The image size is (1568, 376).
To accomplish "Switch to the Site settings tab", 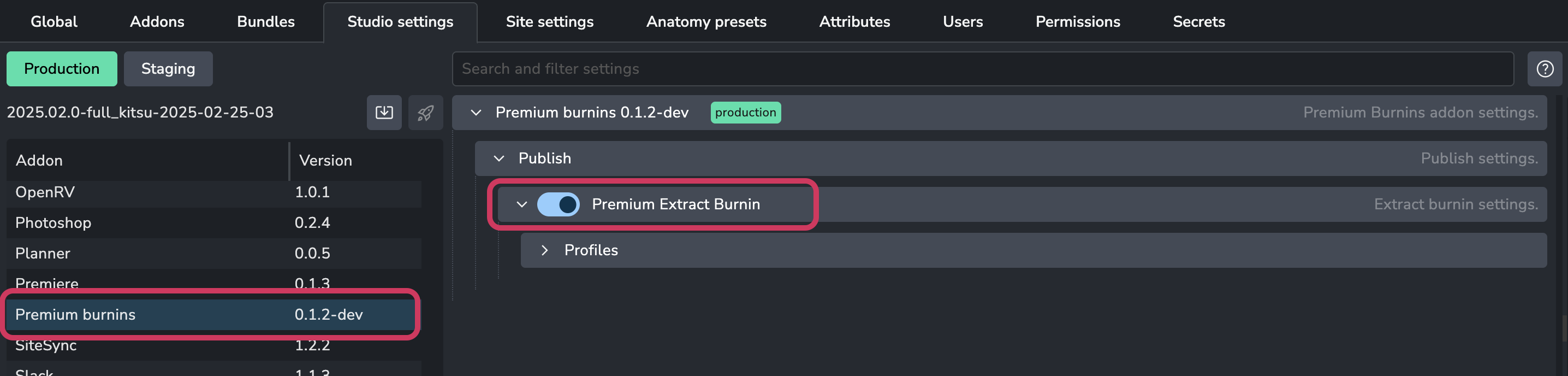I will 550,21.
